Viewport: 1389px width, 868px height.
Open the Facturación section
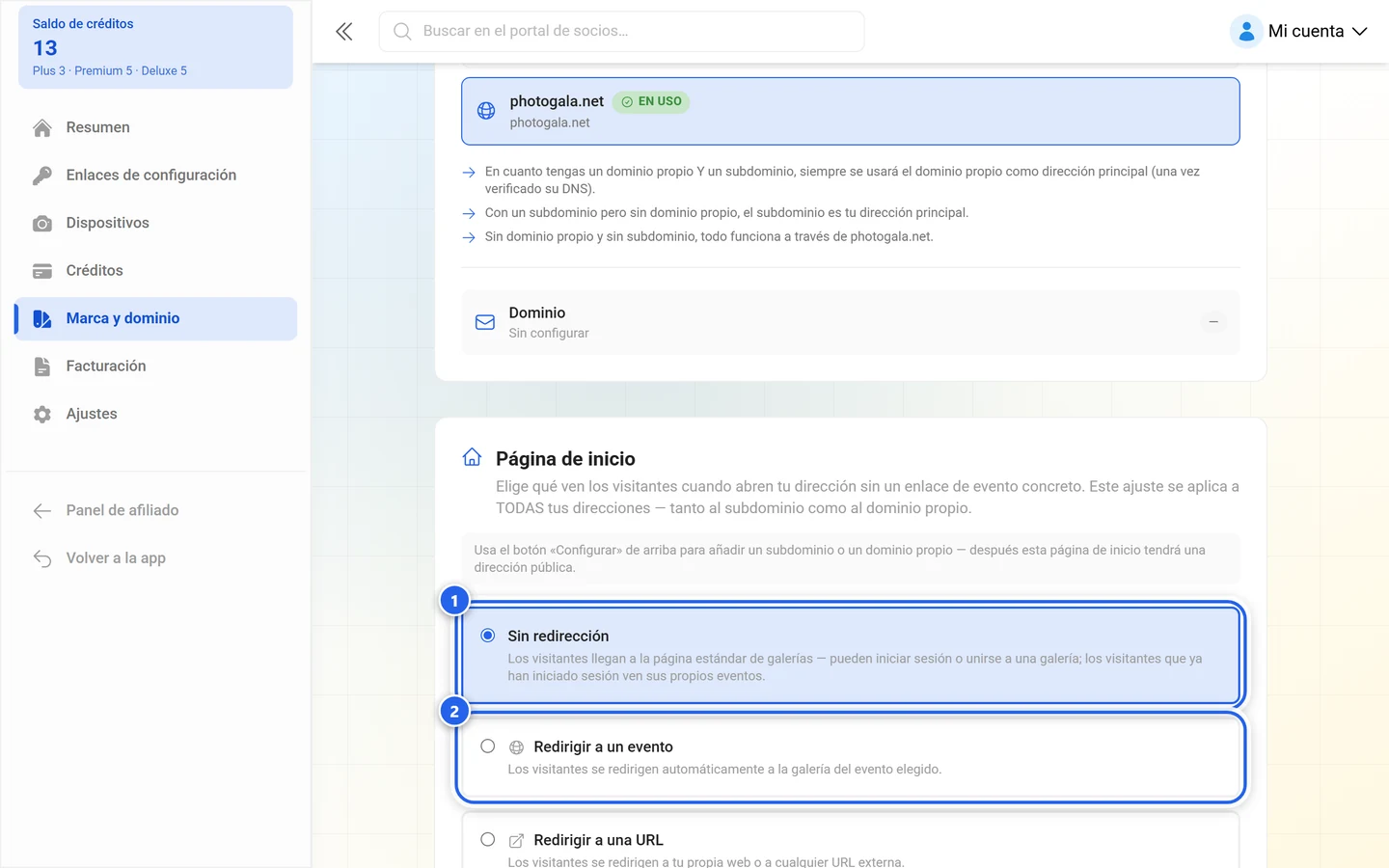pyautogui.click(x=156, y=366)
